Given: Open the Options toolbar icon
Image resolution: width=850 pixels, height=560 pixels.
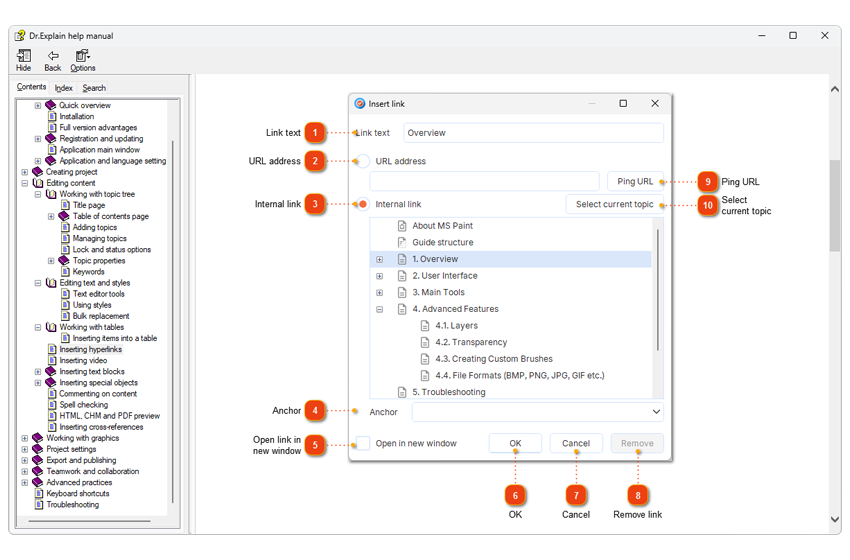Looking at the screenshot, I should (x=82, y=56).
